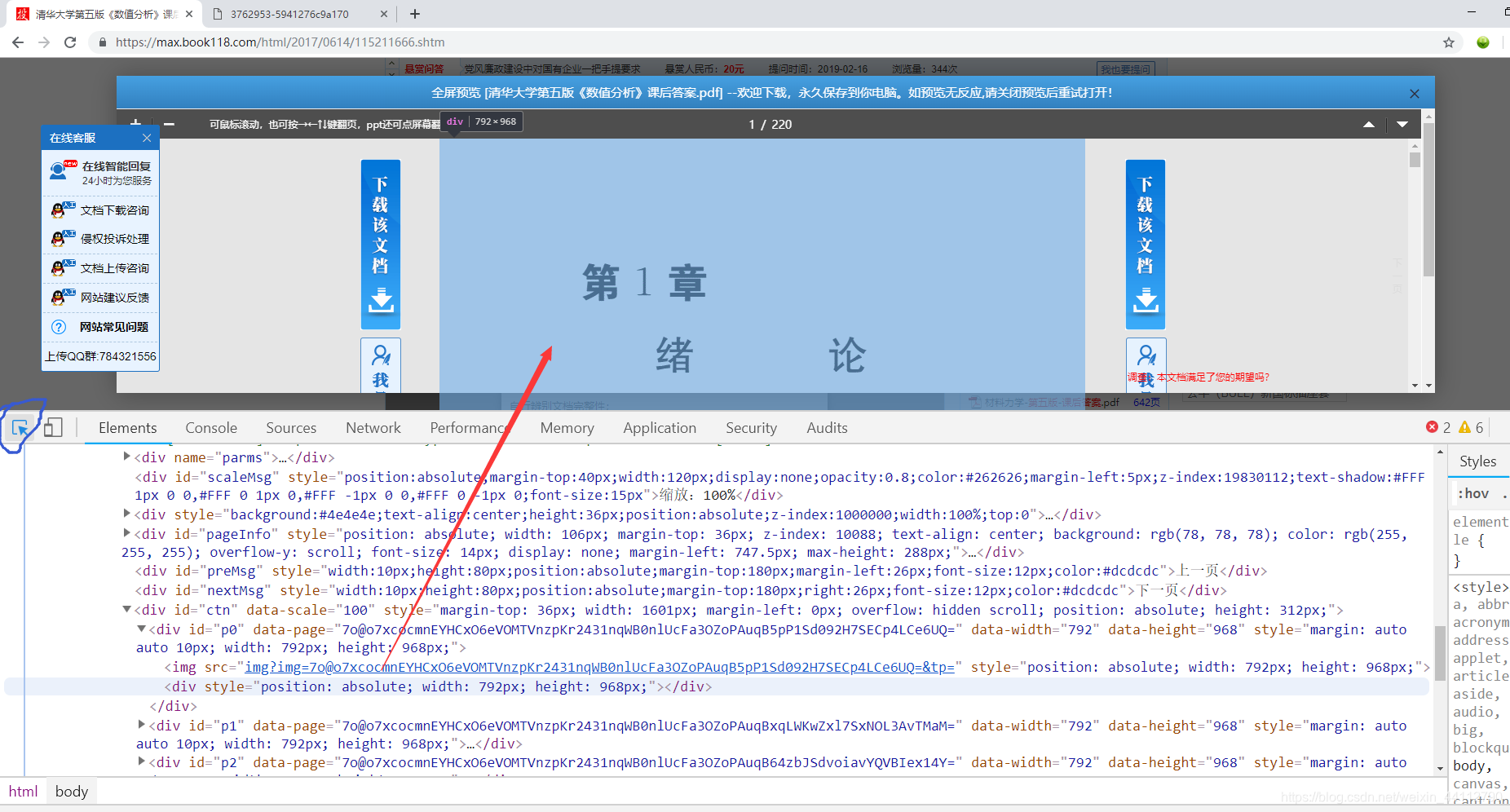Open the Memory tab
The height and width of the screenshot is (812, 1510).
[x=567, y=428]
